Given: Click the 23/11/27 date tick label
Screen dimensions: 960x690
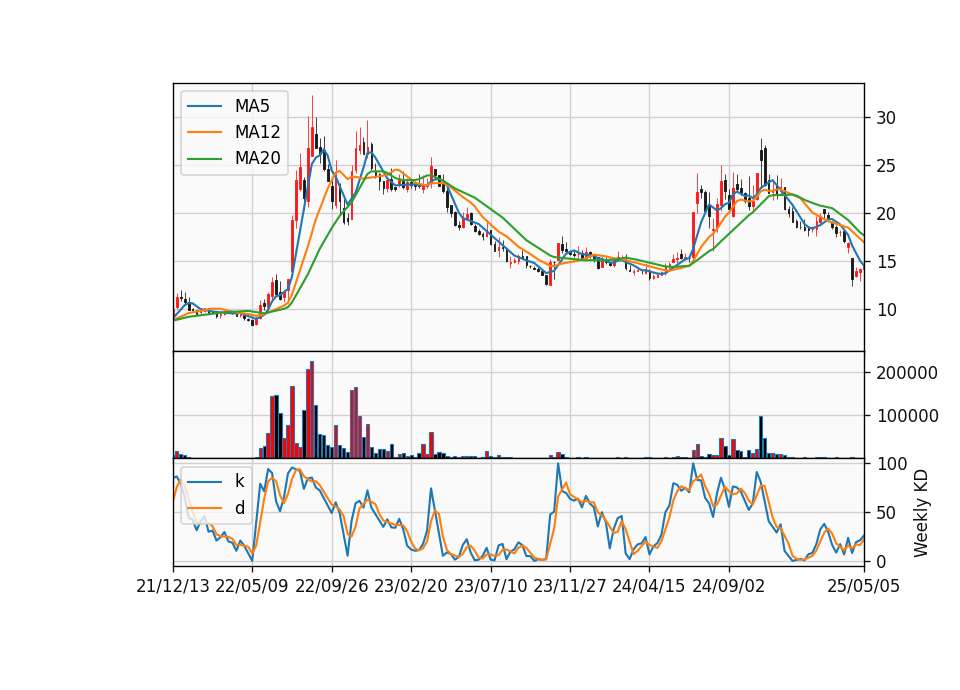Looking at the screenshot, I should [570, 586].
